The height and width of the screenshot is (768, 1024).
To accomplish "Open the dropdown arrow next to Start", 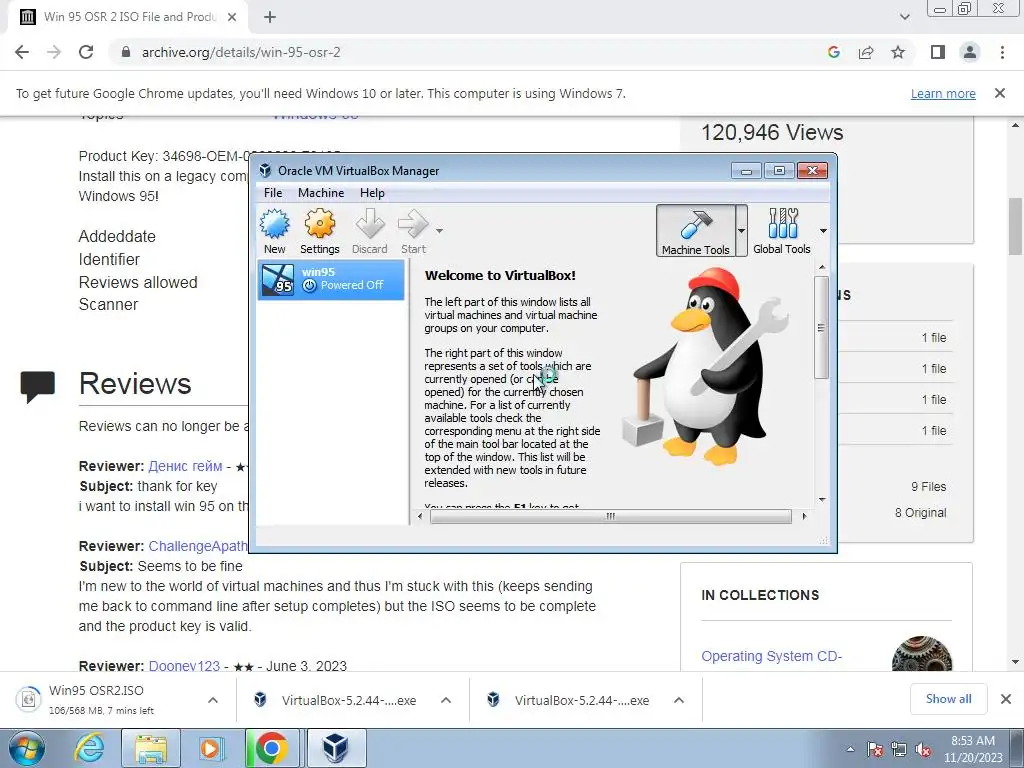I will (x=440, y=231).
